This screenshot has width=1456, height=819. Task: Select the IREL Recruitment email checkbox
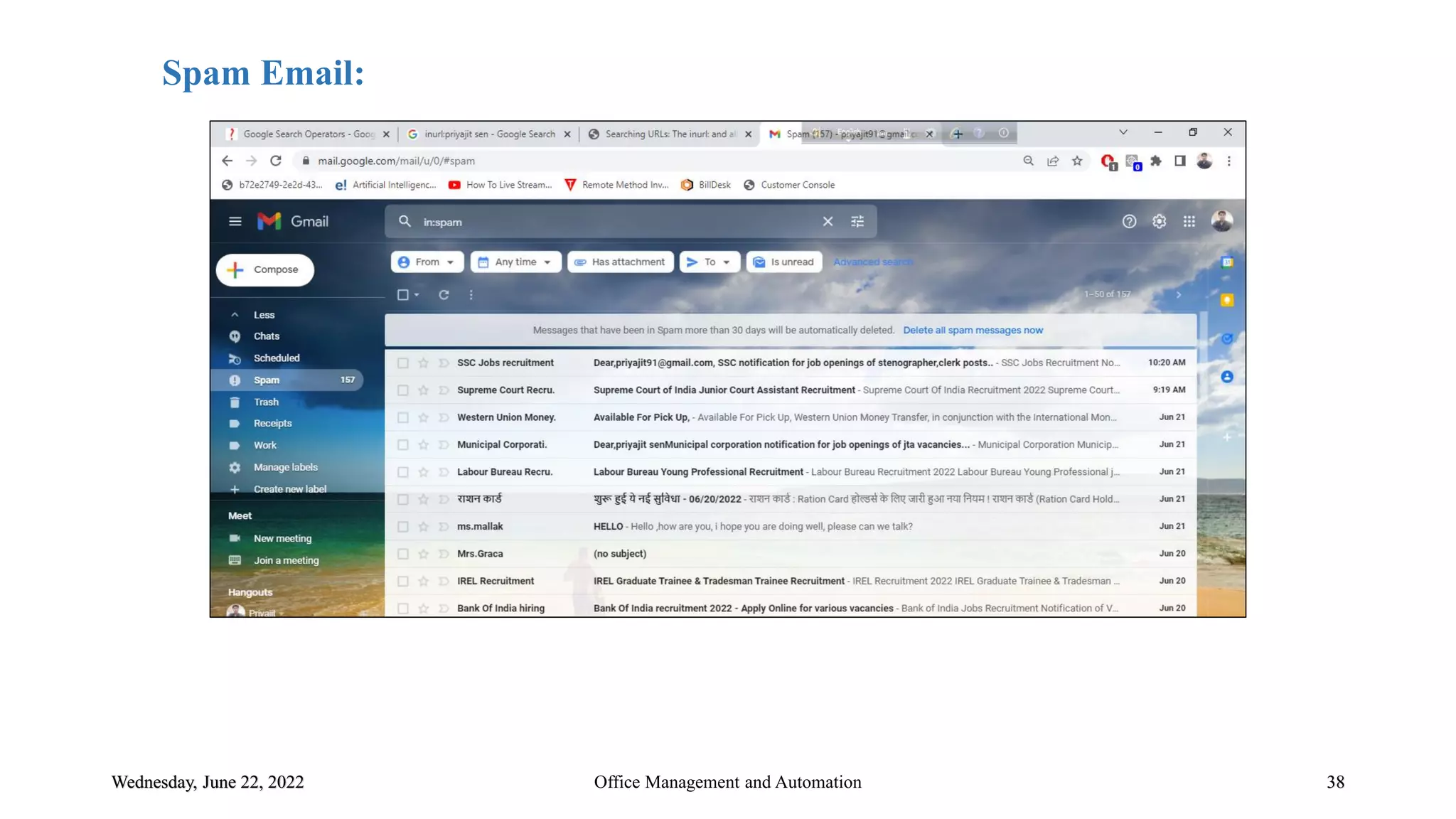(403, 582)
